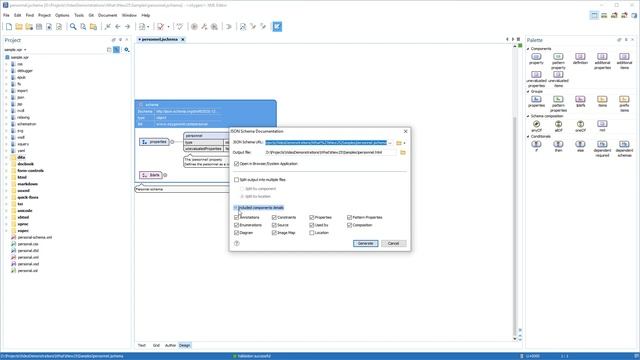Collapse the Conditionals section in Palette
The image size is (640, 360).
tap(528, 136)
